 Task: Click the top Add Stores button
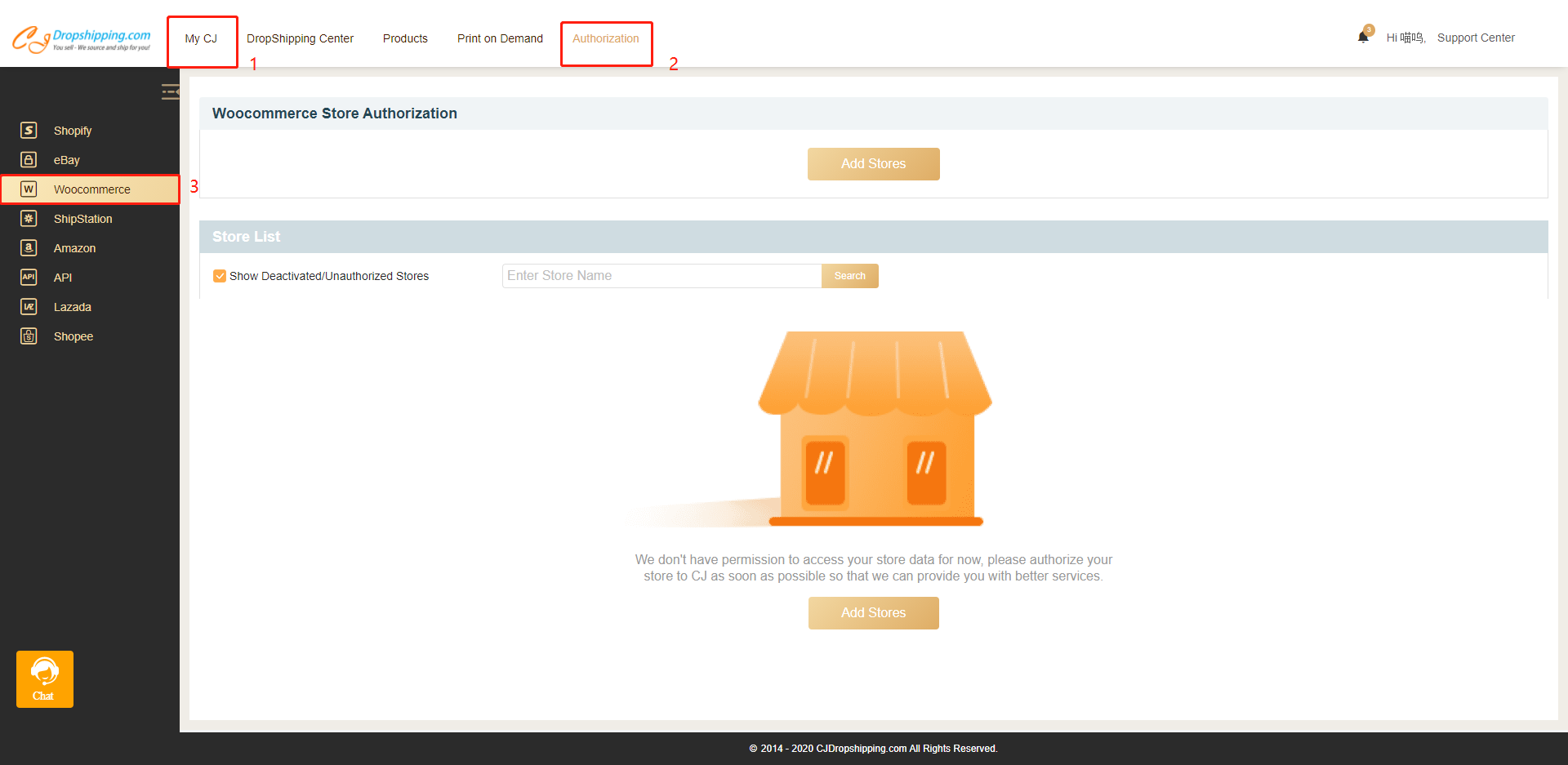[x=873, y=164]
